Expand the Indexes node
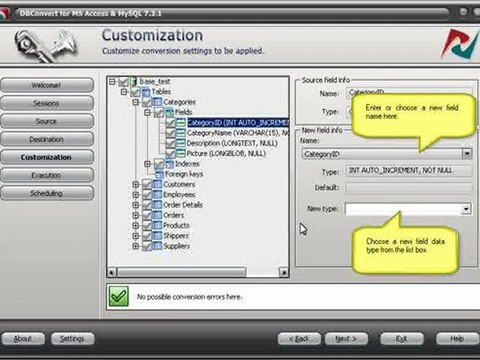Image resolution: width=480 pixels, height=360 pixels. [148, 164]
